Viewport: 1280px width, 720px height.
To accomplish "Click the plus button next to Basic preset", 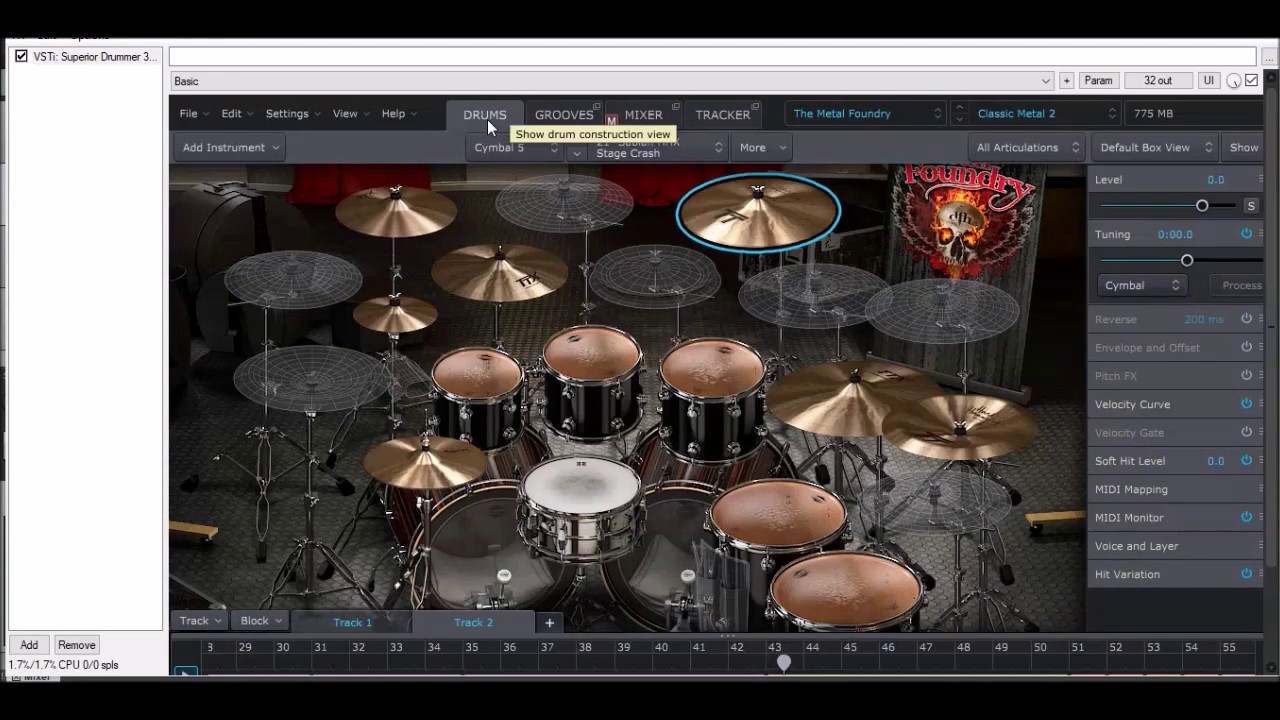I will [x=1066, y=81].
